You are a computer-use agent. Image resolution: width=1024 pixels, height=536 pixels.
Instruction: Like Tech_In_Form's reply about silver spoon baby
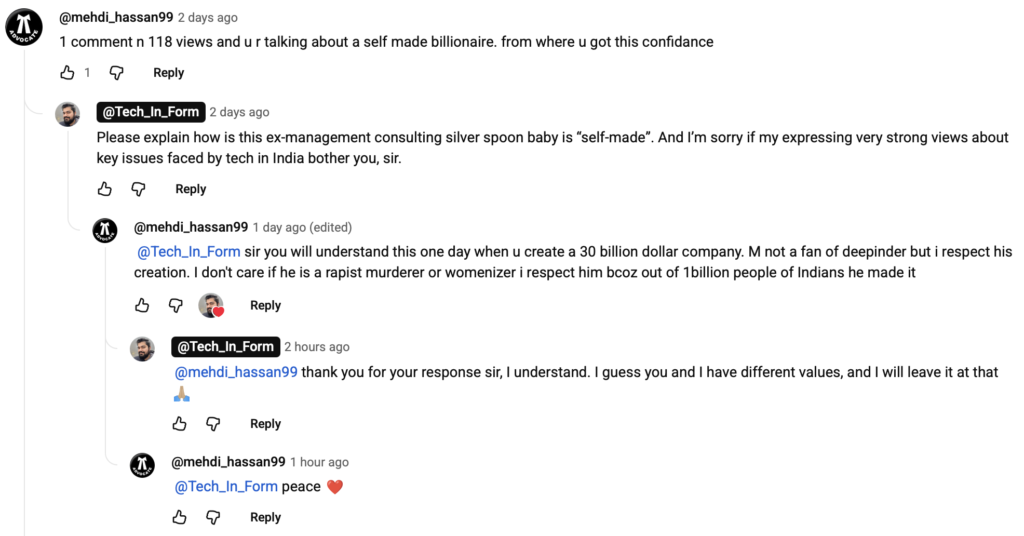click(105, 189)
